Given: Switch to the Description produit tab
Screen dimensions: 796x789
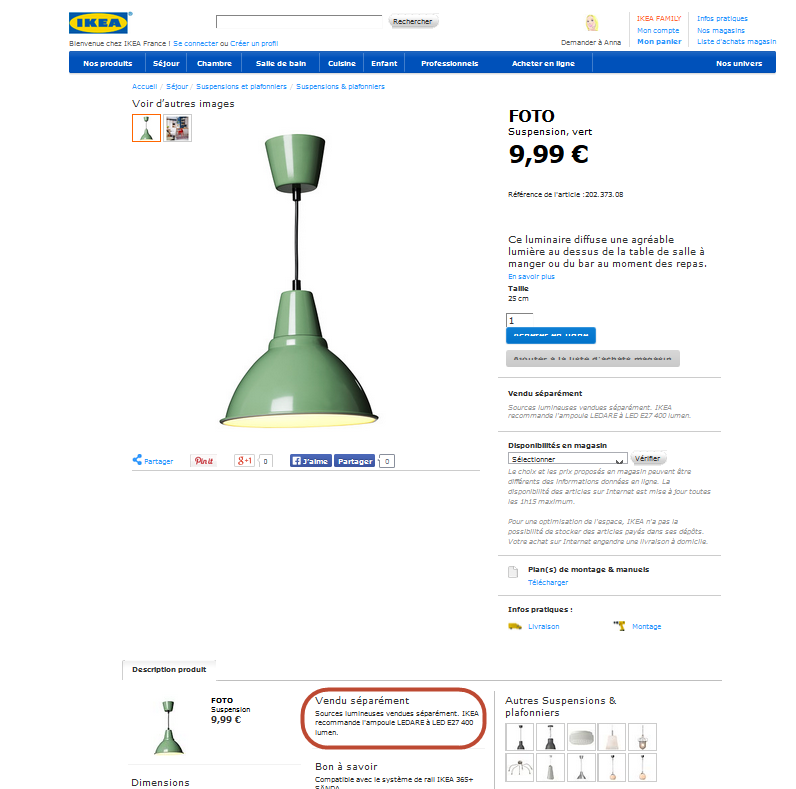Looking at the screenshot, I should (x=169, y=670).
